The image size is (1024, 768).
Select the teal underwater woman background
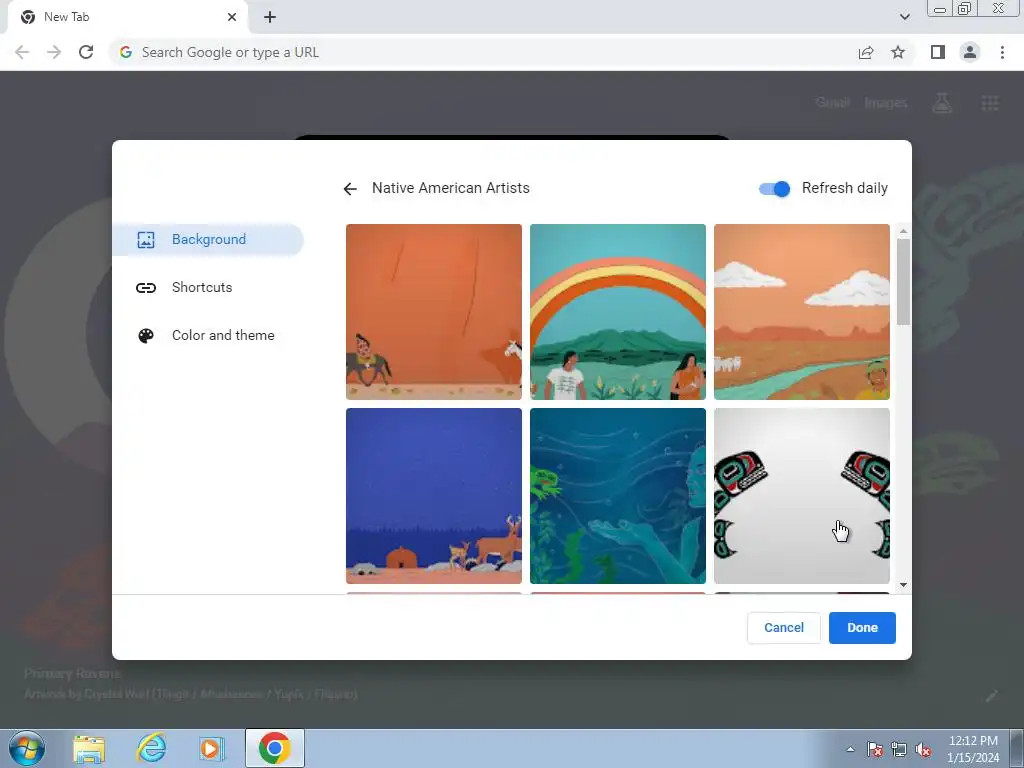(x=618, y=496)
